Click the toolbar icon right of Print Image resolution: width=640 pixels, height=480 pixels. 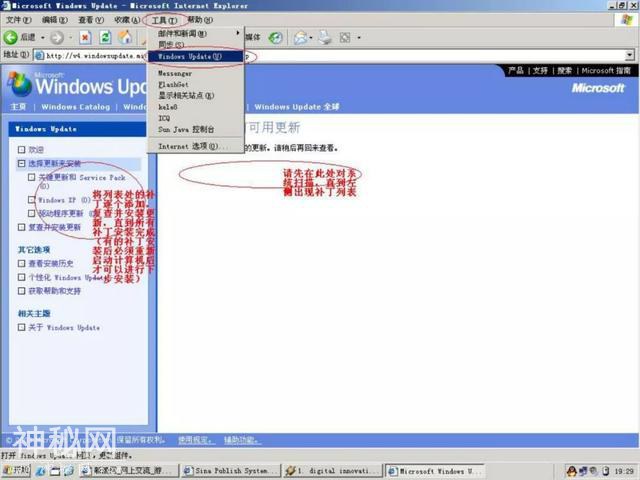tap(345, 38)
